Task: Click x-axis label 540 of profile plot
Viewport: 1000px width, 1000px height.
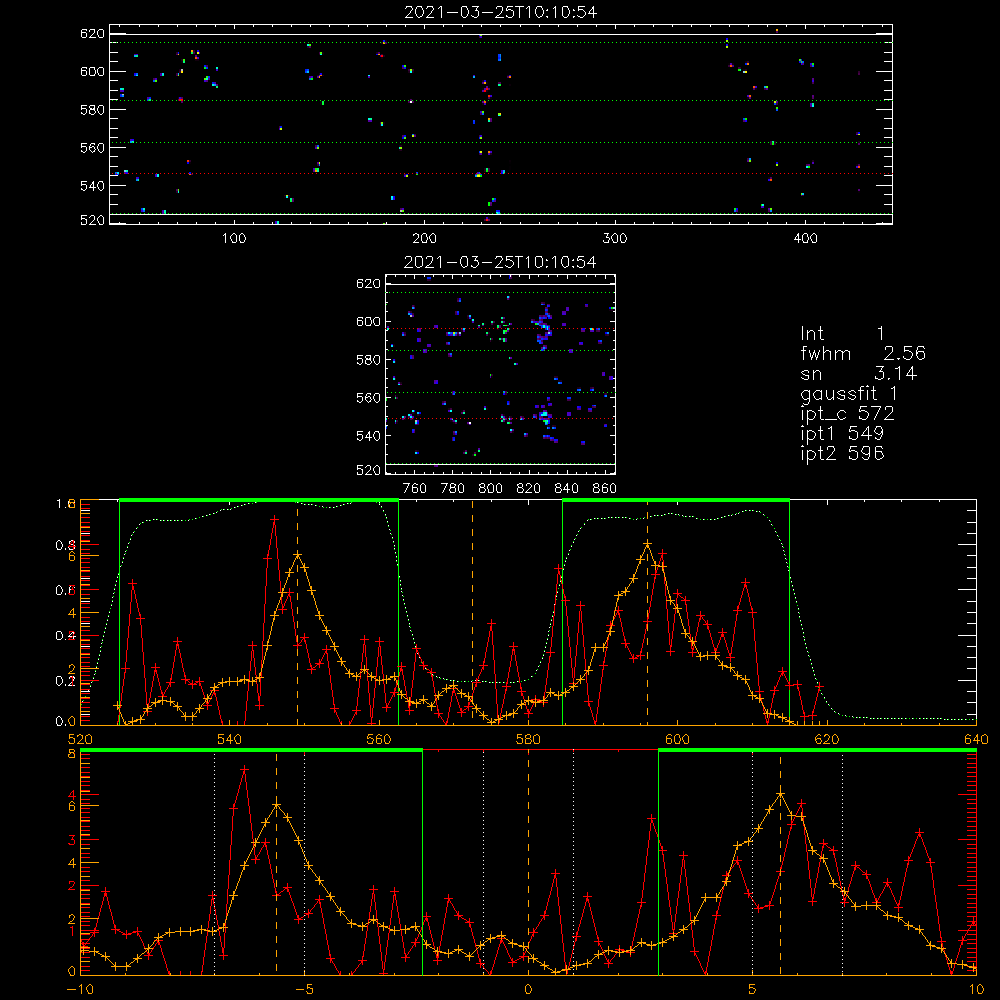Action: (x=230, y=740)
